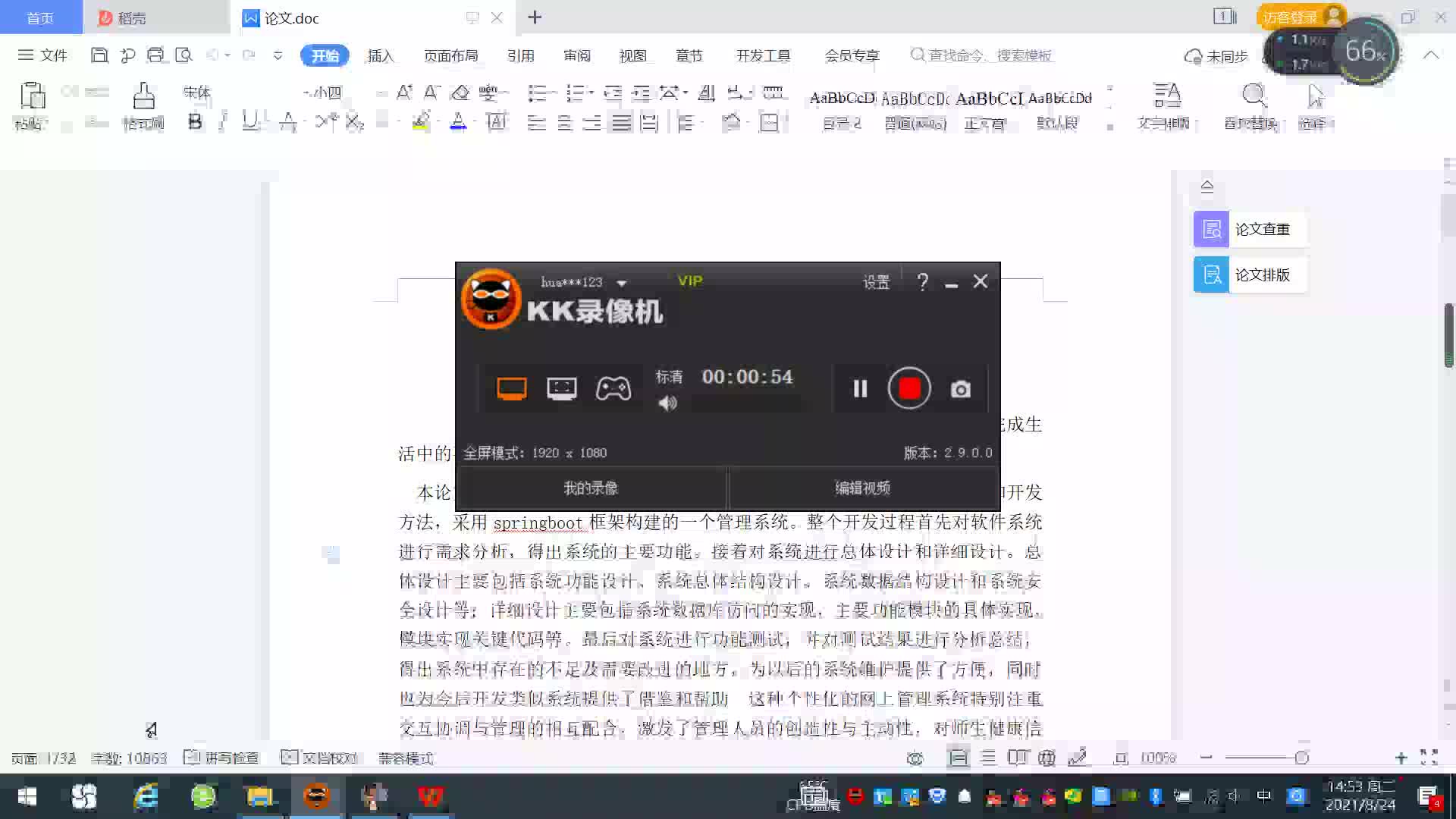Viewport: 1456px width, 819px height.
Task: Switch to the 插入 ribbon tab
Action: click(381, 55)
